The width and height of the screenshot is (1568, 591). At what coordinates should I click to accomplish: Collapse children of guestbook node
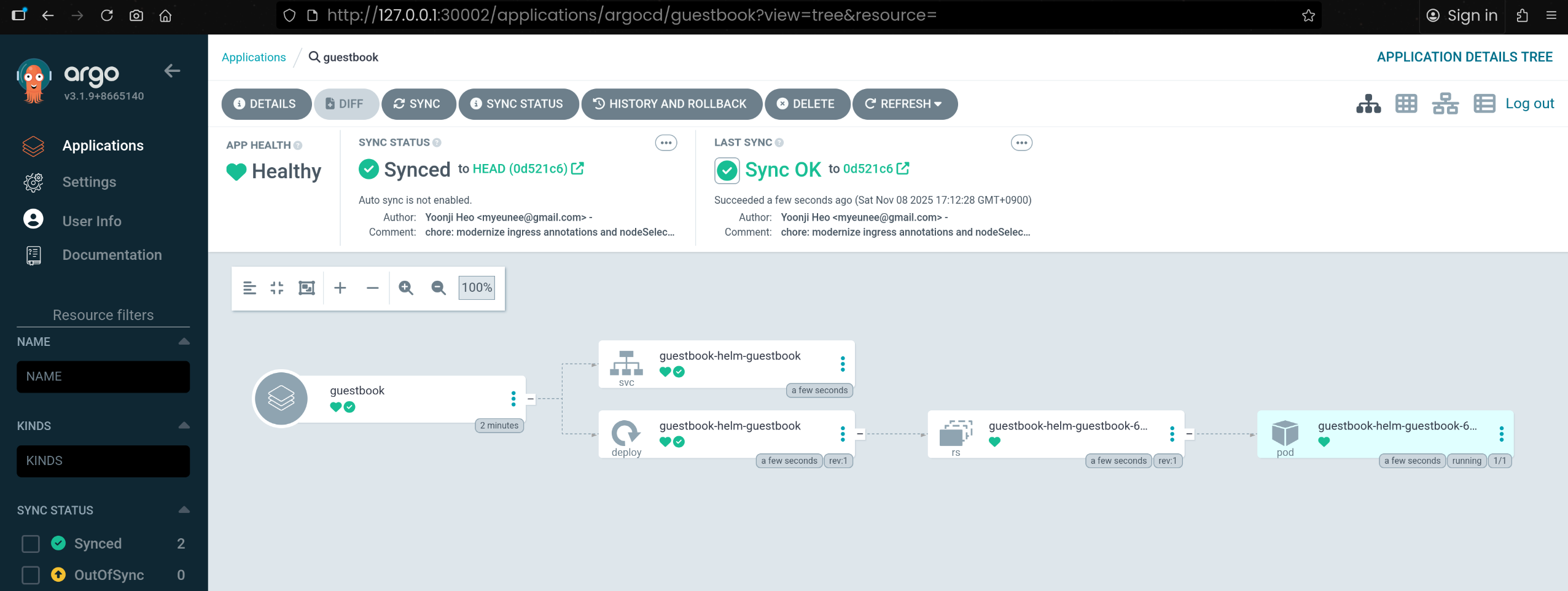[531, 399]
